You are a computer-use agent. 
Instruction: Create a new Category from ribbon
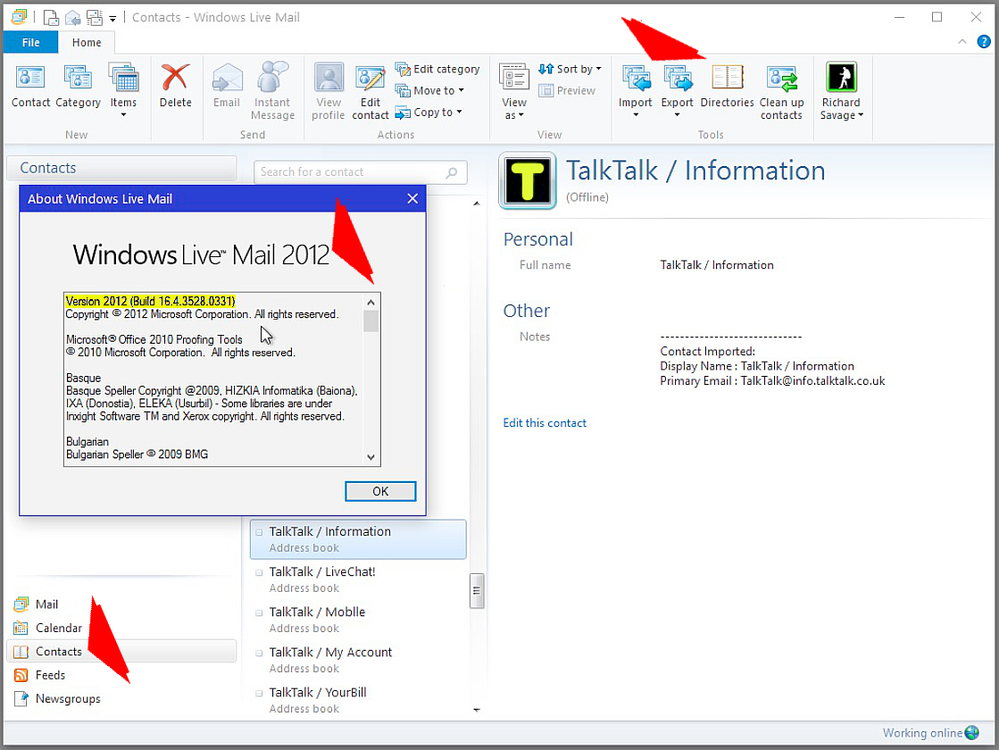pyautogui.click(x=78, y=86)
